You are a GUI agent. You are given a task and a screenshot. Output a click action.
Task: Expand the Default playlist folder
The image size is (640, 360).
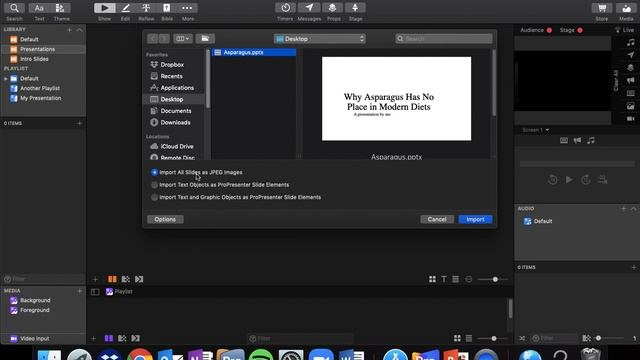[6, 78]
